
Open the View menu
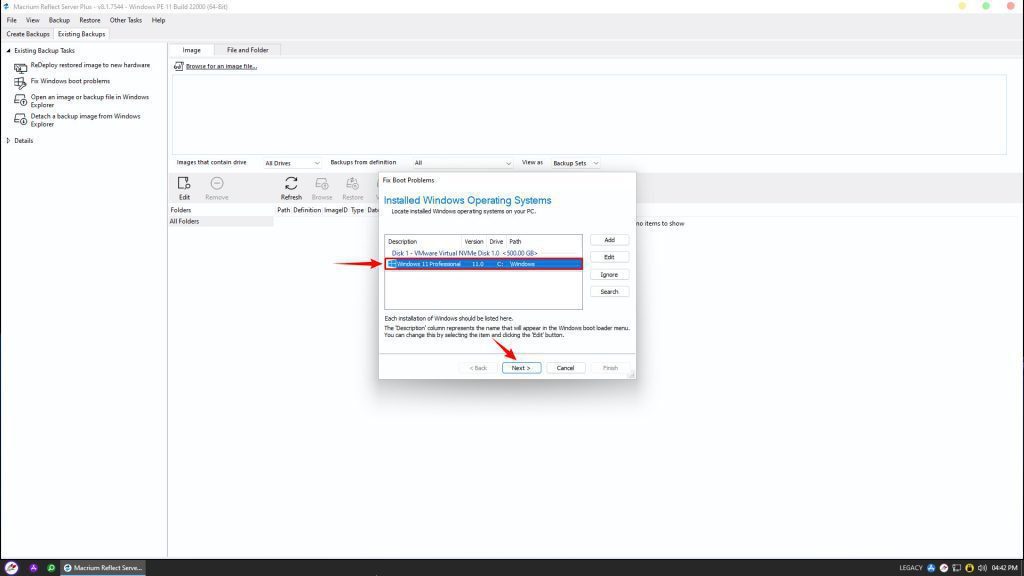pos(33,20)
